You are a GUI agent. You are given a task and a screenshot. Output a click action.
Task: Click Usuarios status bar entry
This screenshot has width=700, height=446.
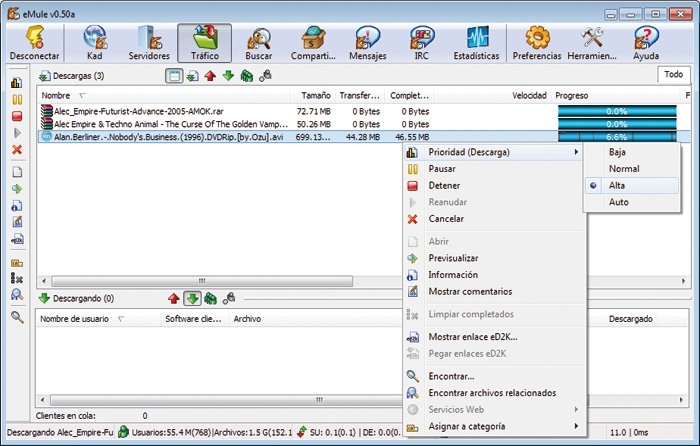tap(205, 432)
